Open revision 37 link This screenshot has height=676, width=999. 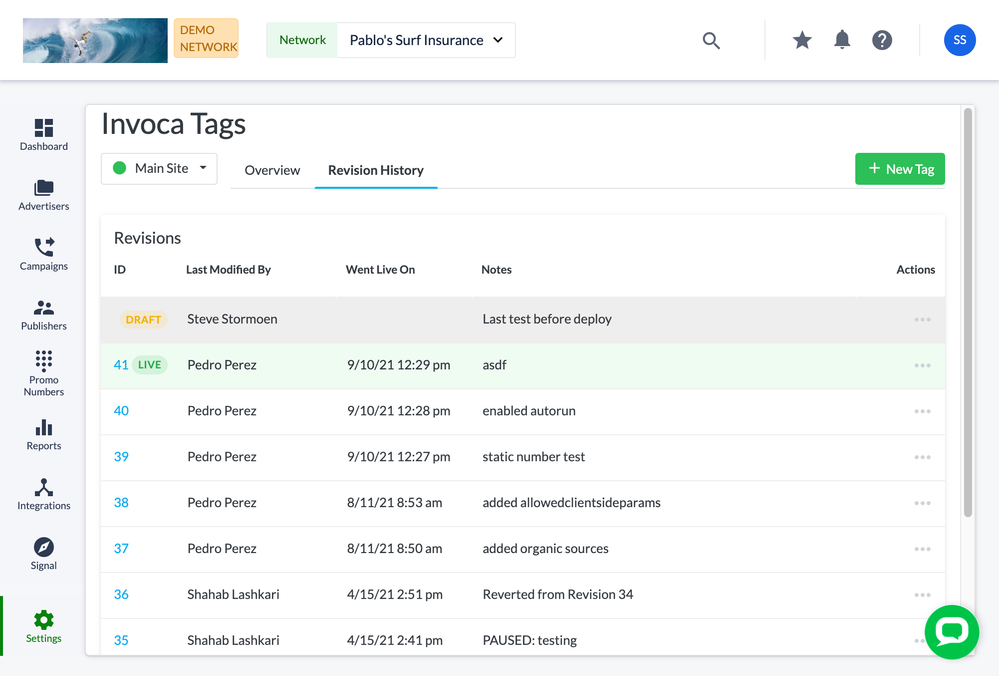pos(121,548)
